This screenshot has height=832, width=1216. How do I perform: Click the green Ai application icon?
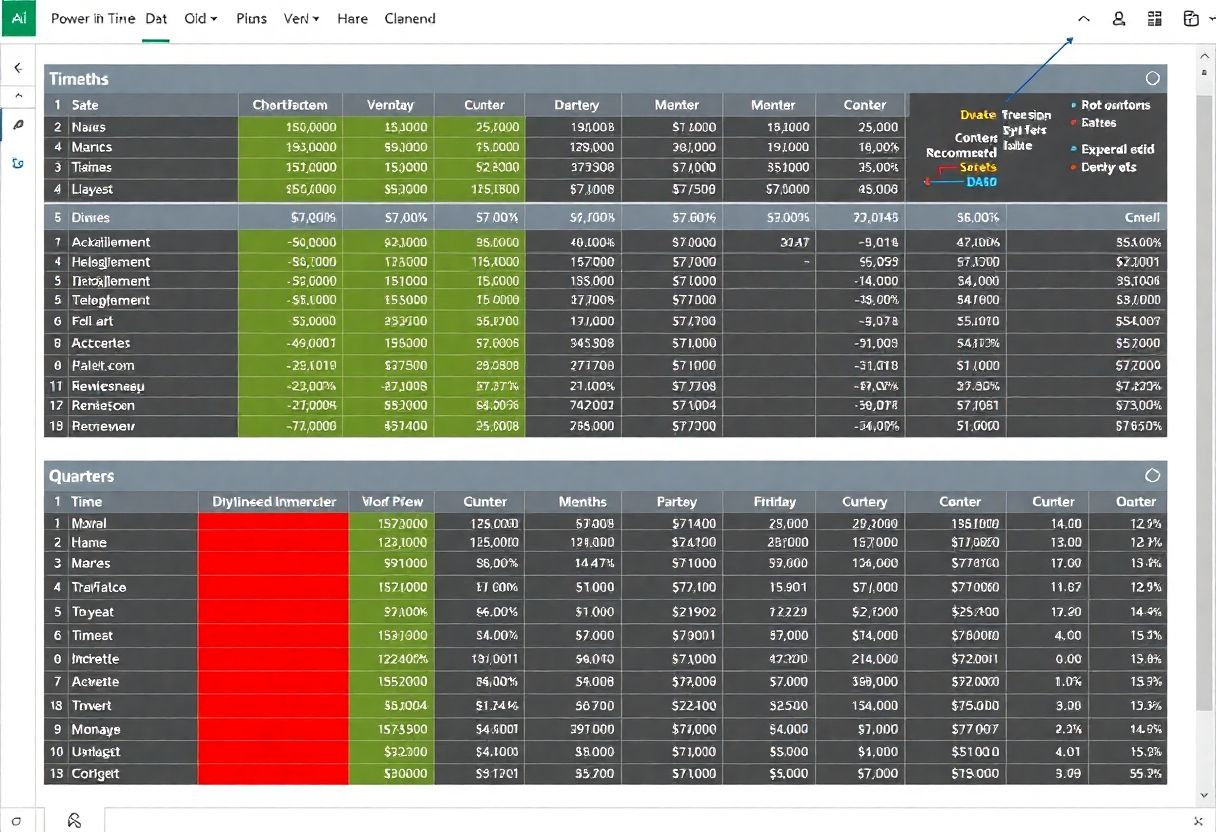click(x=18, y=18)
